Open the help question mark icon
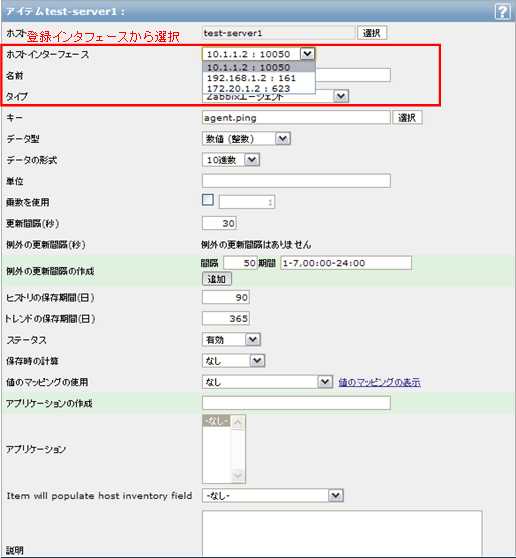 tap(502, 12)
